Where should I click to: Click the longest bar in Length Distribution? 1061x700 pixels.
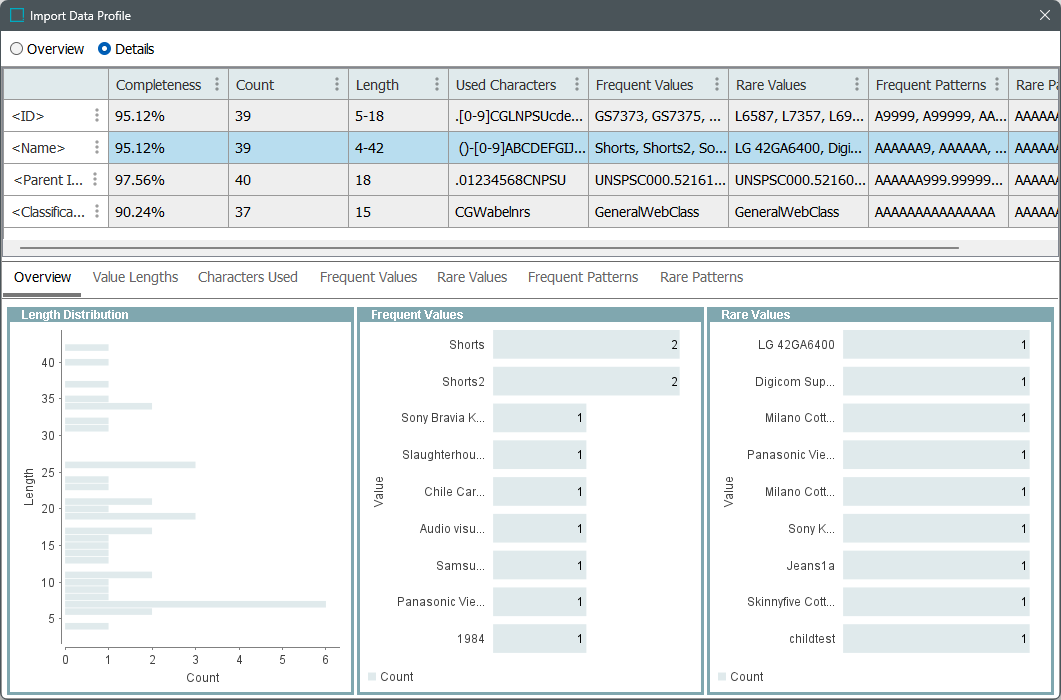click(196, 604)
